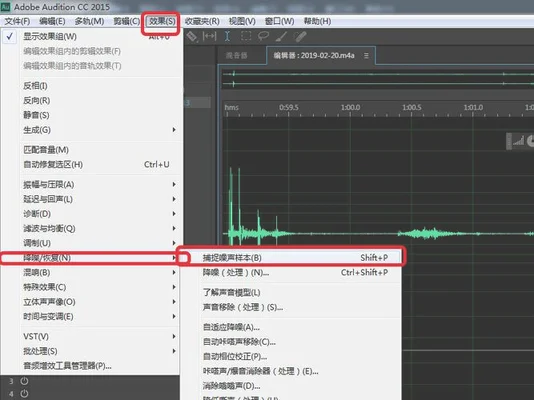This screenshot has width=534, height=400.
Task: Choose 消除嗡嗡声(D)... in submenu
Action: coord(291,386)
